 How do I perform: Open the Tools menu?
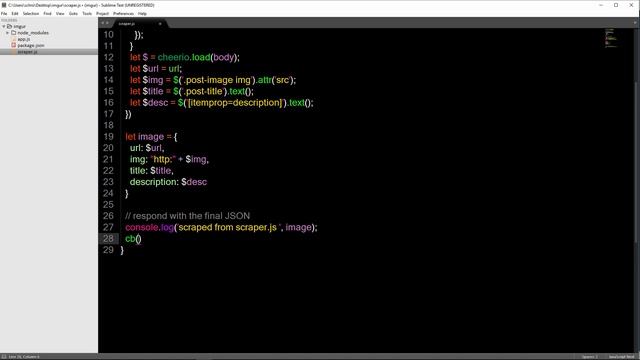click(x=87, y=13)
